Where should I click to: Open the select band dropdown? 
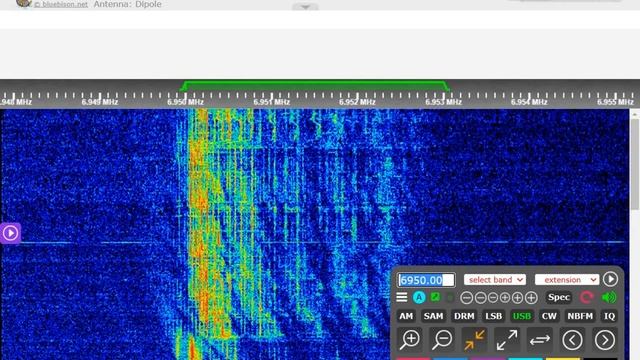(495, 280)
